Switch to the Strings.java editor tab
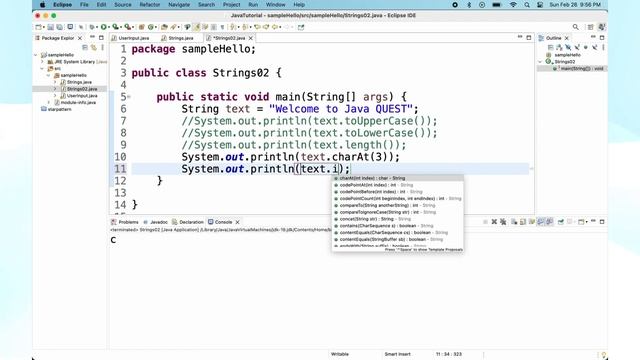This screenshot has width=640, height=360. coord(178,38)
